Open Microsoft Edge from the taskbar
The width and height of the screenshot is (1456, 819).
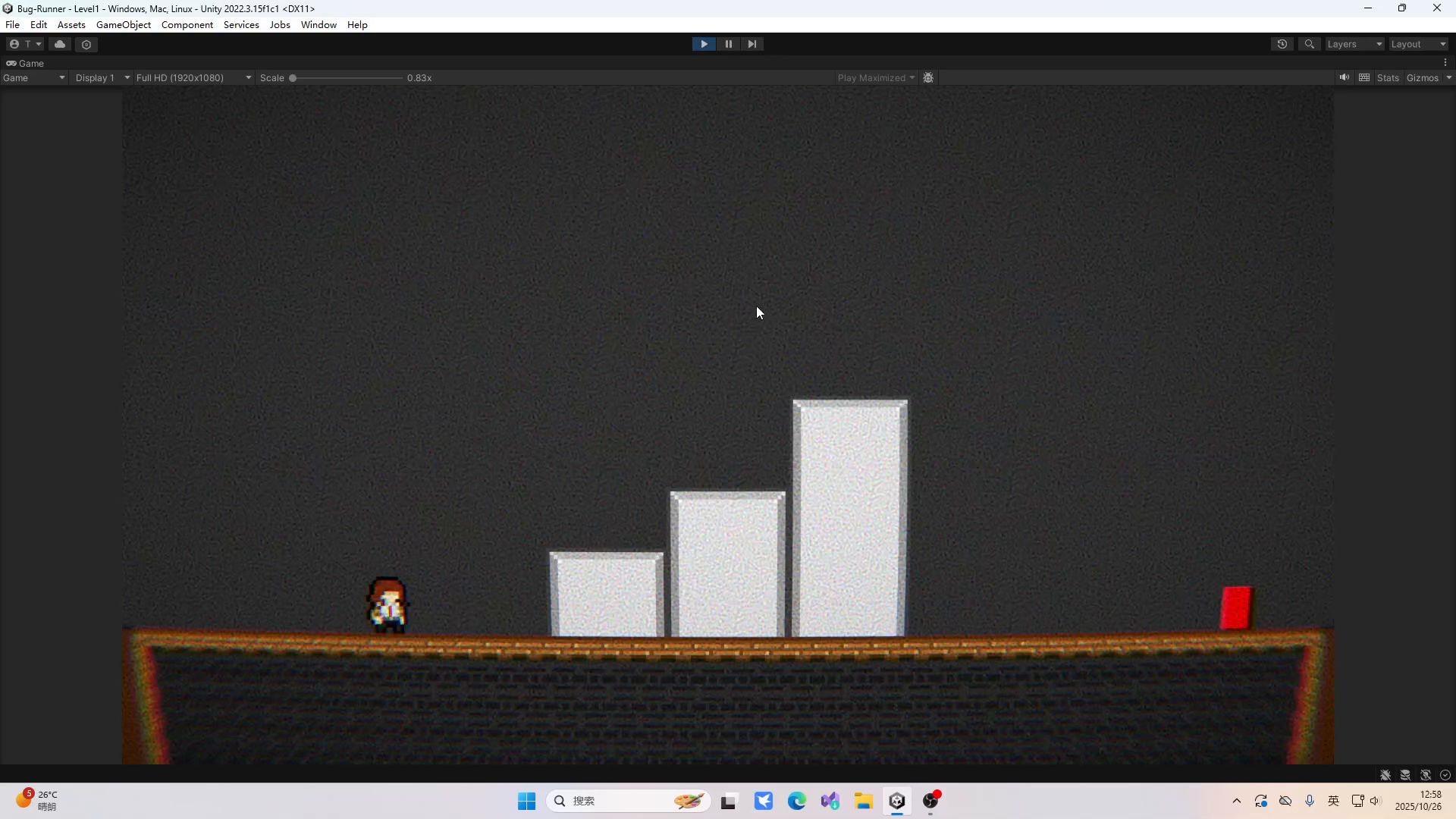(x=796, y=801)
